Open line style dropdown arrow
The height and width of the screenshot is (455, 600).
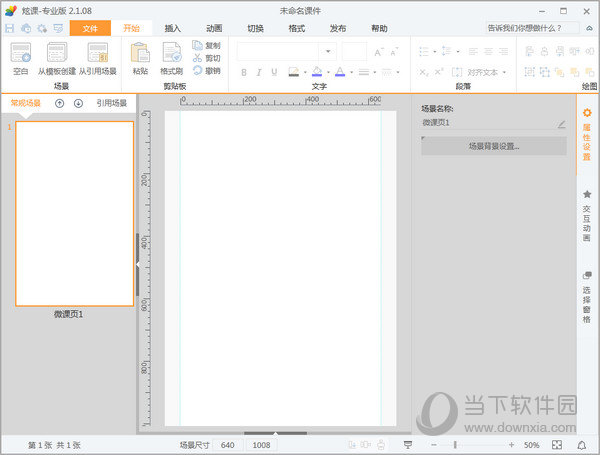pos(375,72)
